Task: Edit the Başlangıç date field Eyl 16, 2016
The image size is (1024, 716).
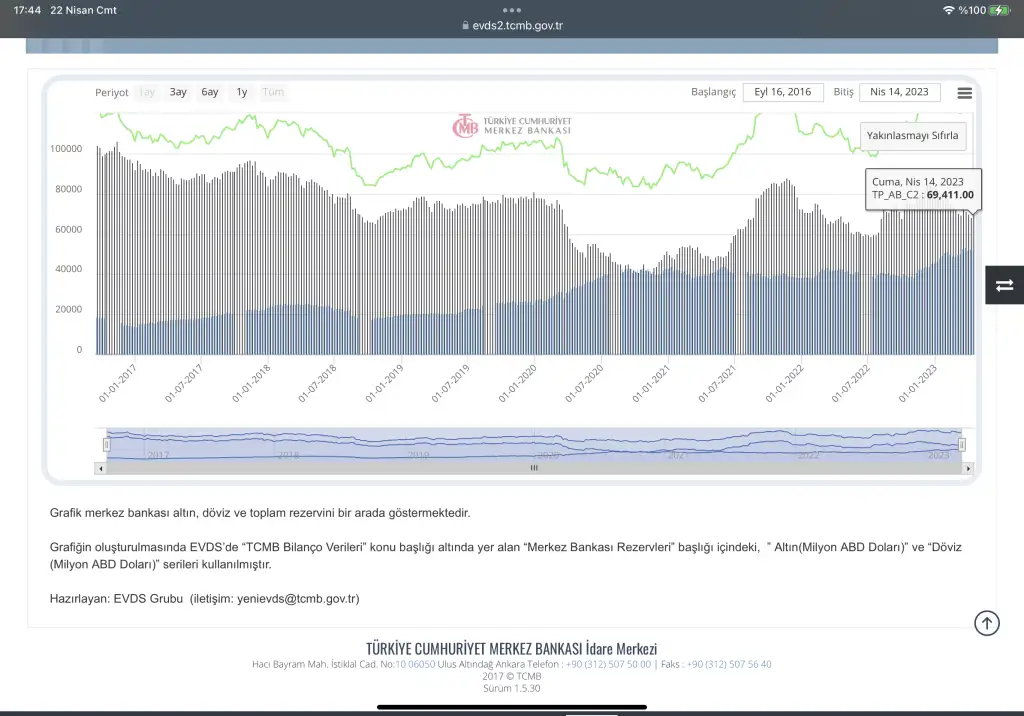Action: tap(782, 92)
